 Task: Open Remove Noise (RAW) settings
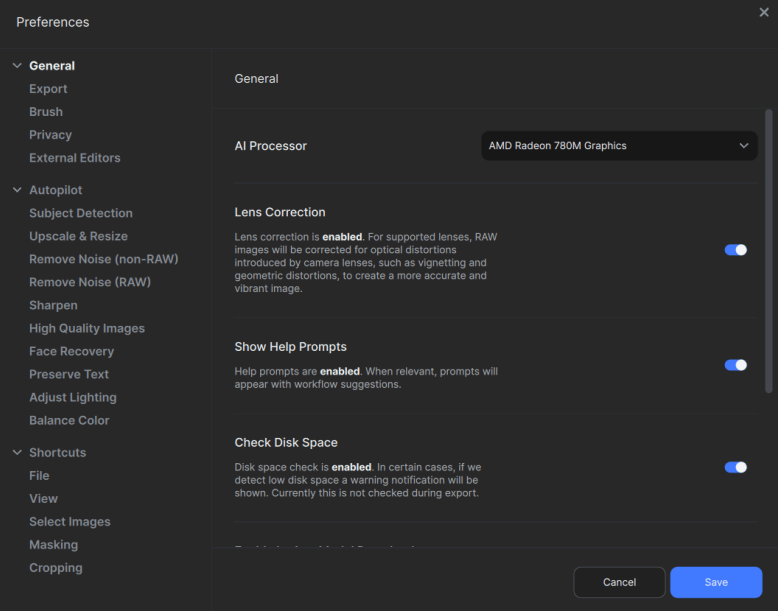tap(90, 282)
